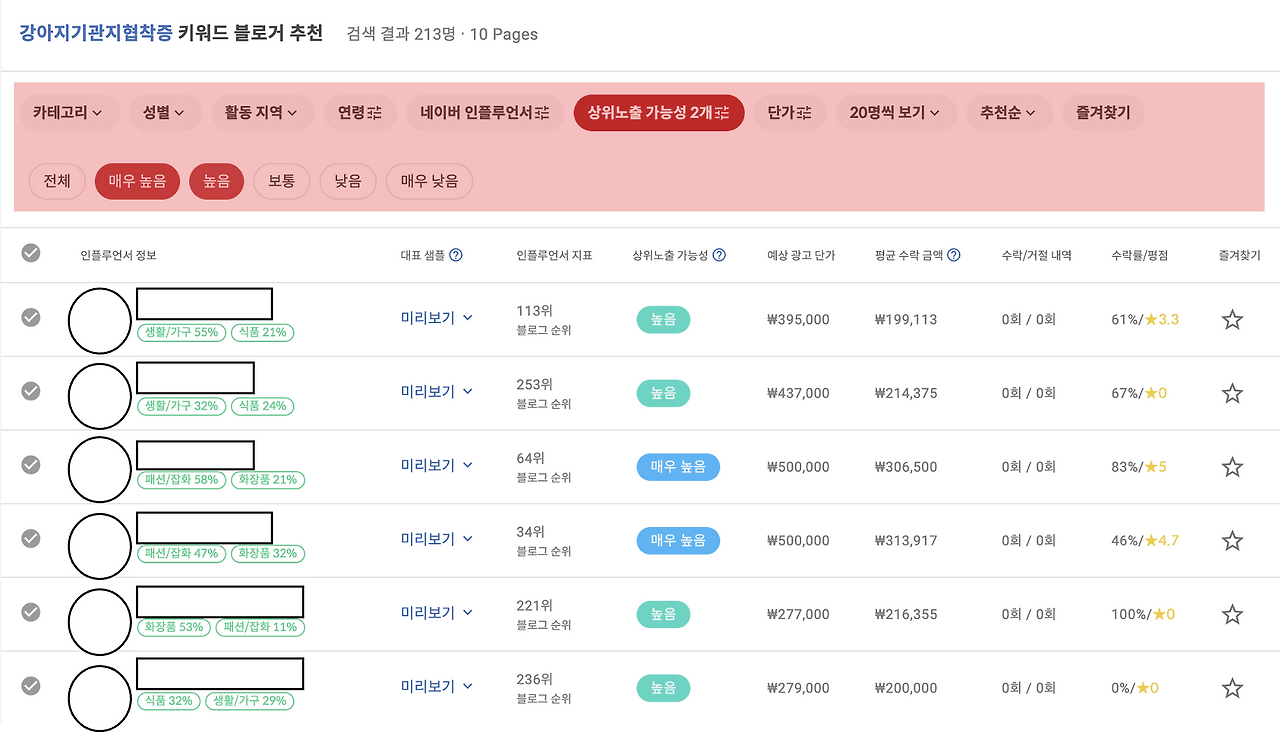The image size is (1280, 737).
Task: Click the second blogger's profile picture
Action: tap(99, 392)
